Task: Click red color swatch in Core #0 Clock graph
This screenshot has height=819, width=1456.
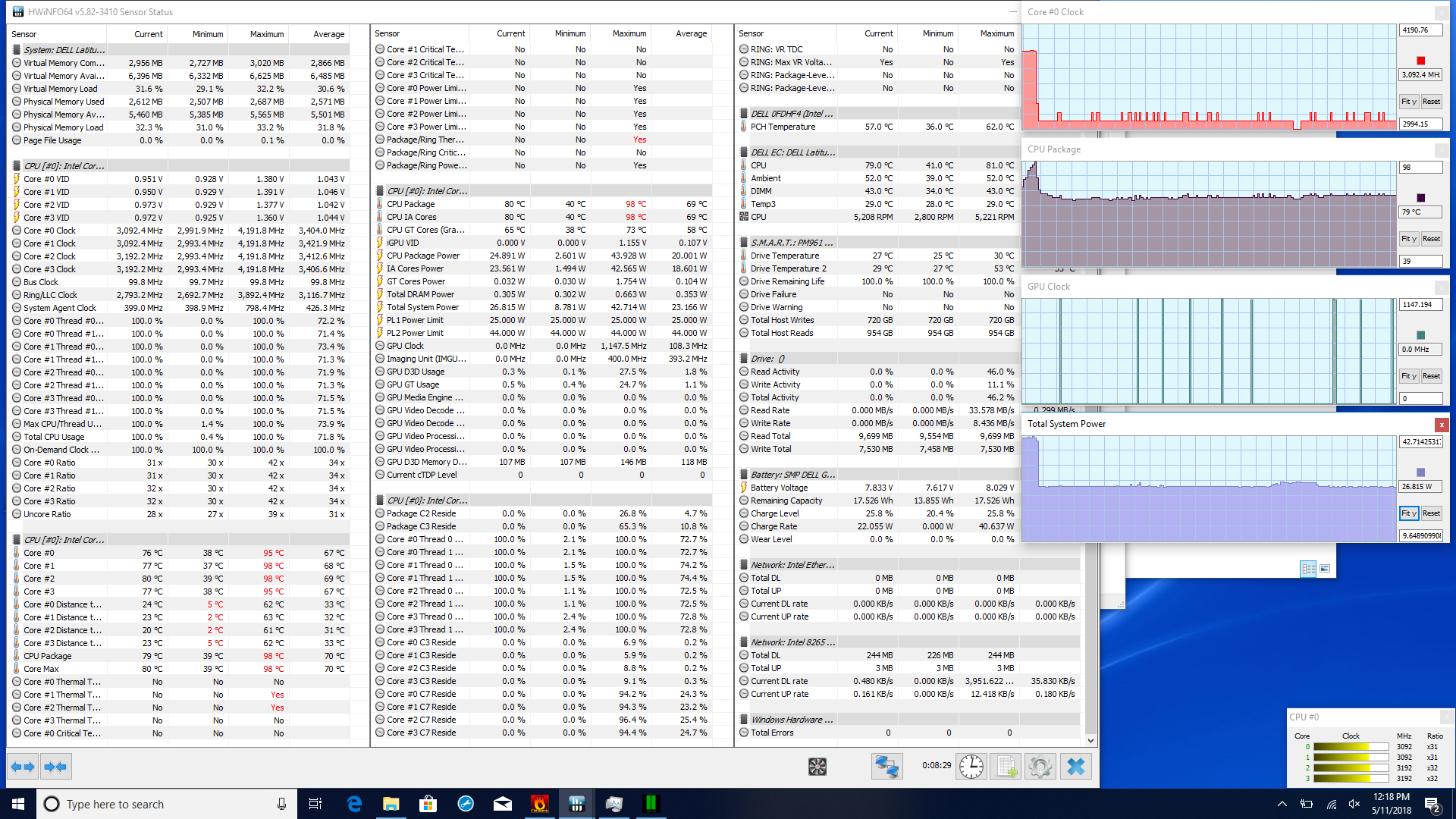Action: [x=1420, y=61]
